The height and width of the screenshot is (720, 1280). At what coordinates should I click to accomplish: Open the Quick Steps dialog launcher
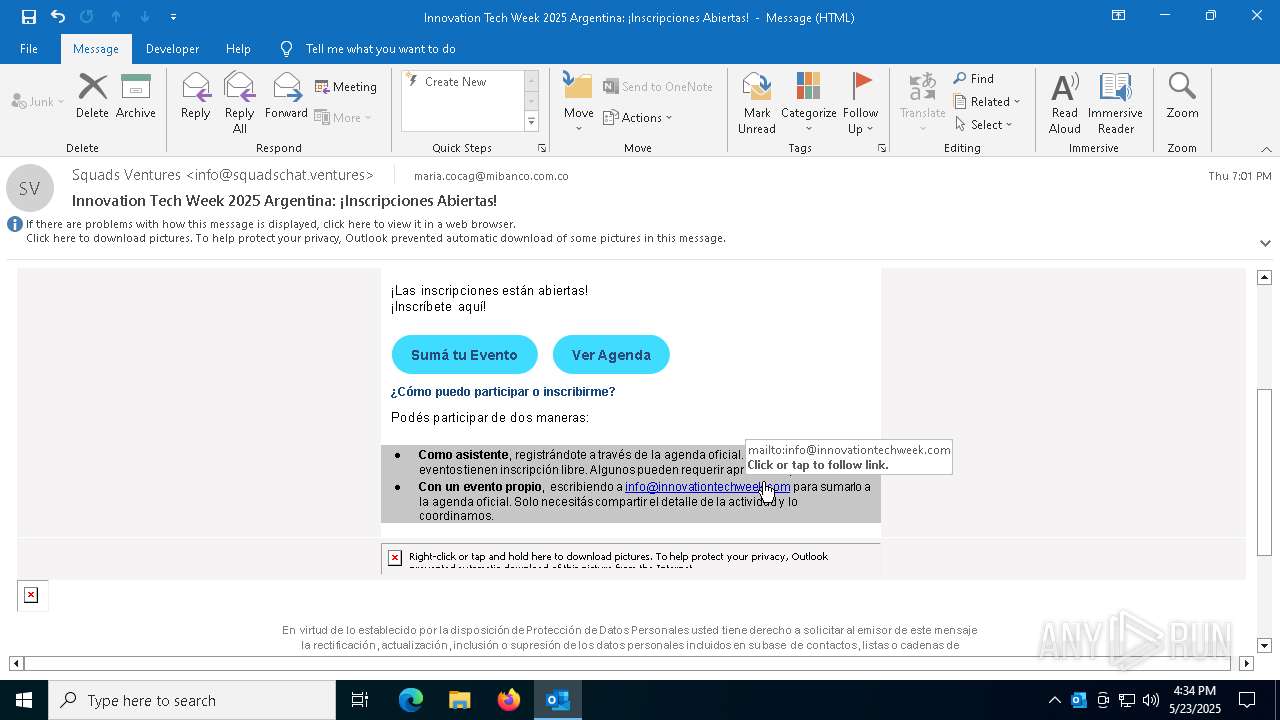point(542,148)
